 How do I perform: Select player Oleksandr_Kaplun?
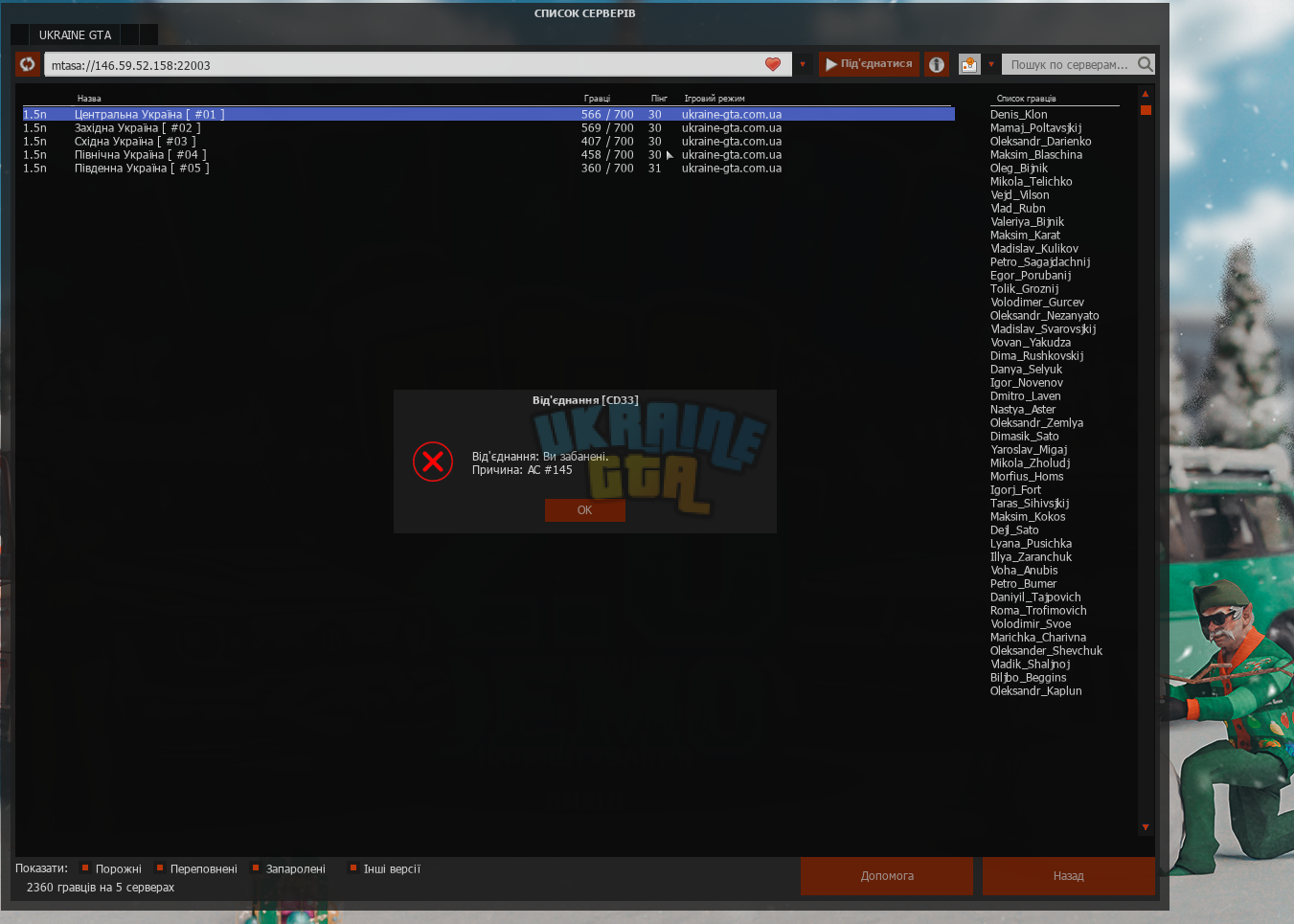pos(1035,690)
